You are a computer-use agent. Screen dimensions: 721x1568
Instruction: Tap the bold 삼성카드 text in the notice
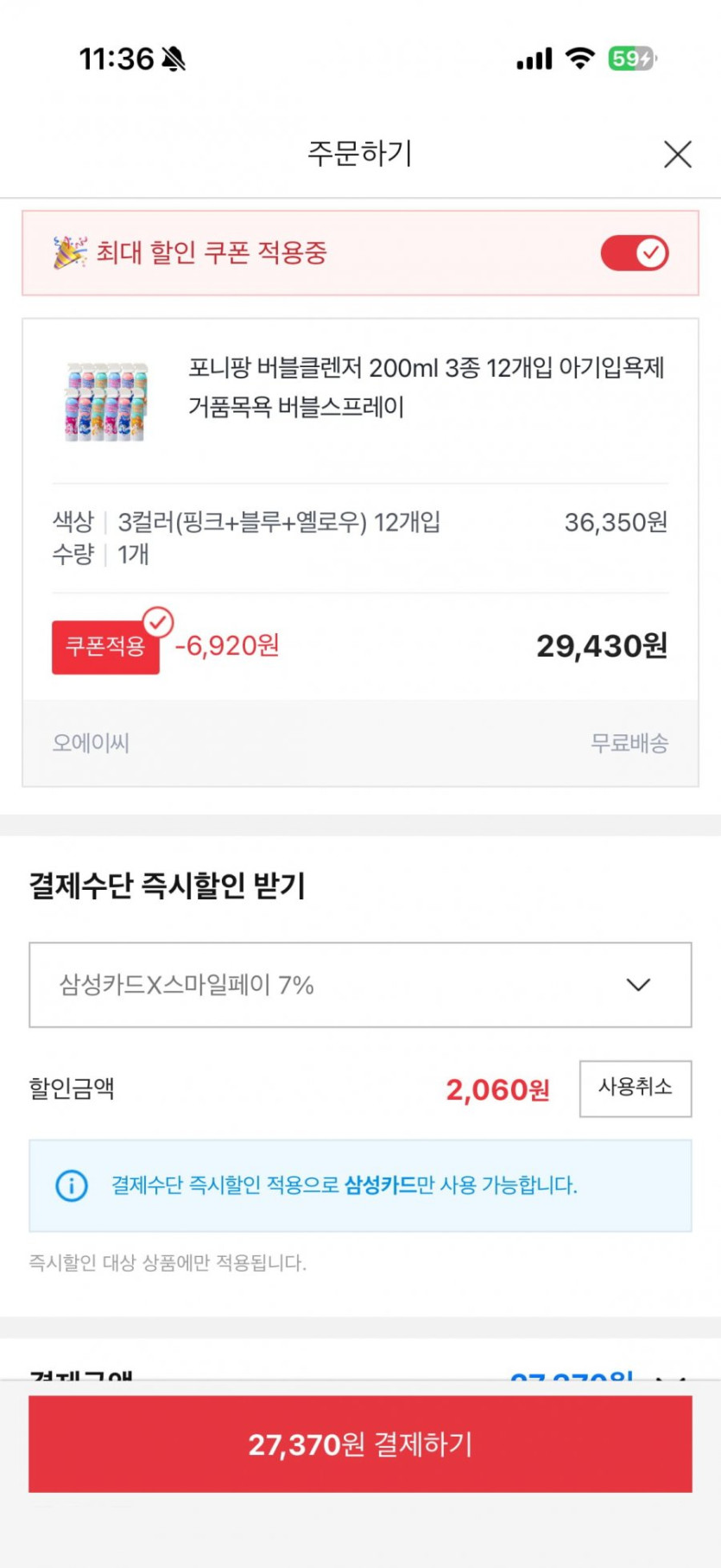pos(380,1185)
